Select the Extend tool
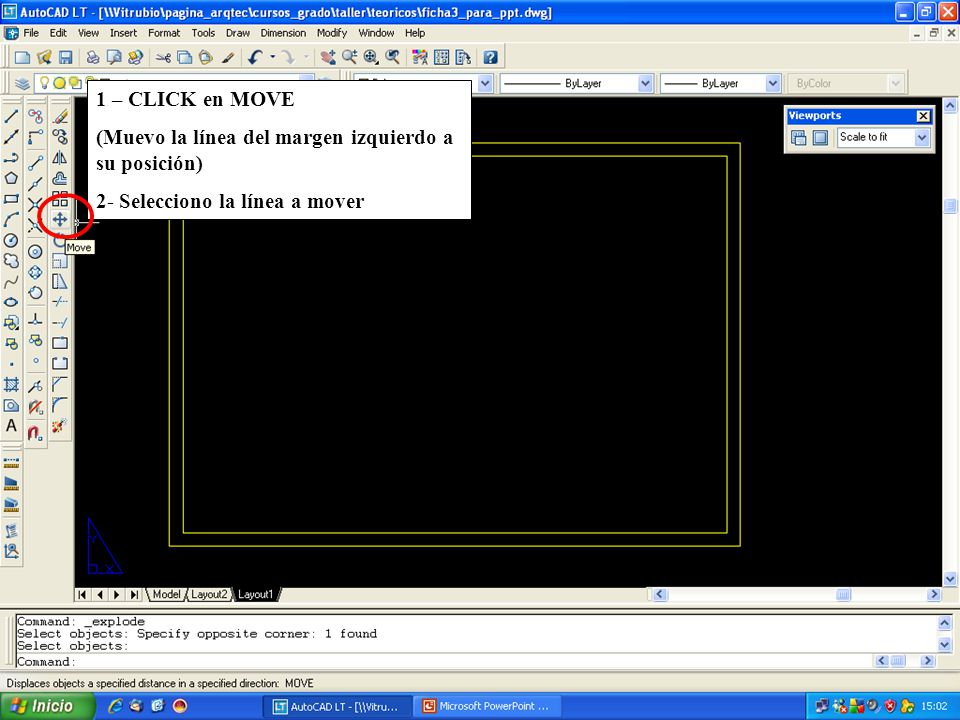Viewport: 960px width, 720px height. click(x=60, y=322)
